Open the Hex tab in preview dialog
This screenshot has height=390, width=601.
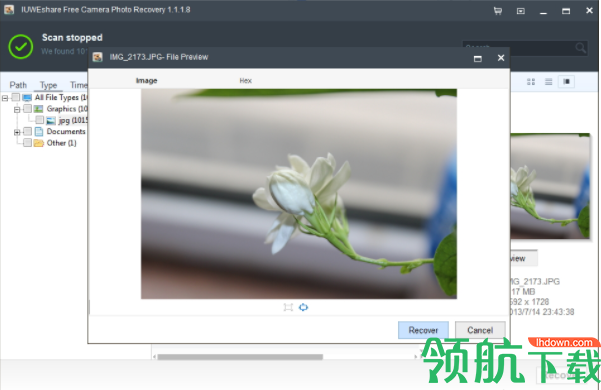245,80
